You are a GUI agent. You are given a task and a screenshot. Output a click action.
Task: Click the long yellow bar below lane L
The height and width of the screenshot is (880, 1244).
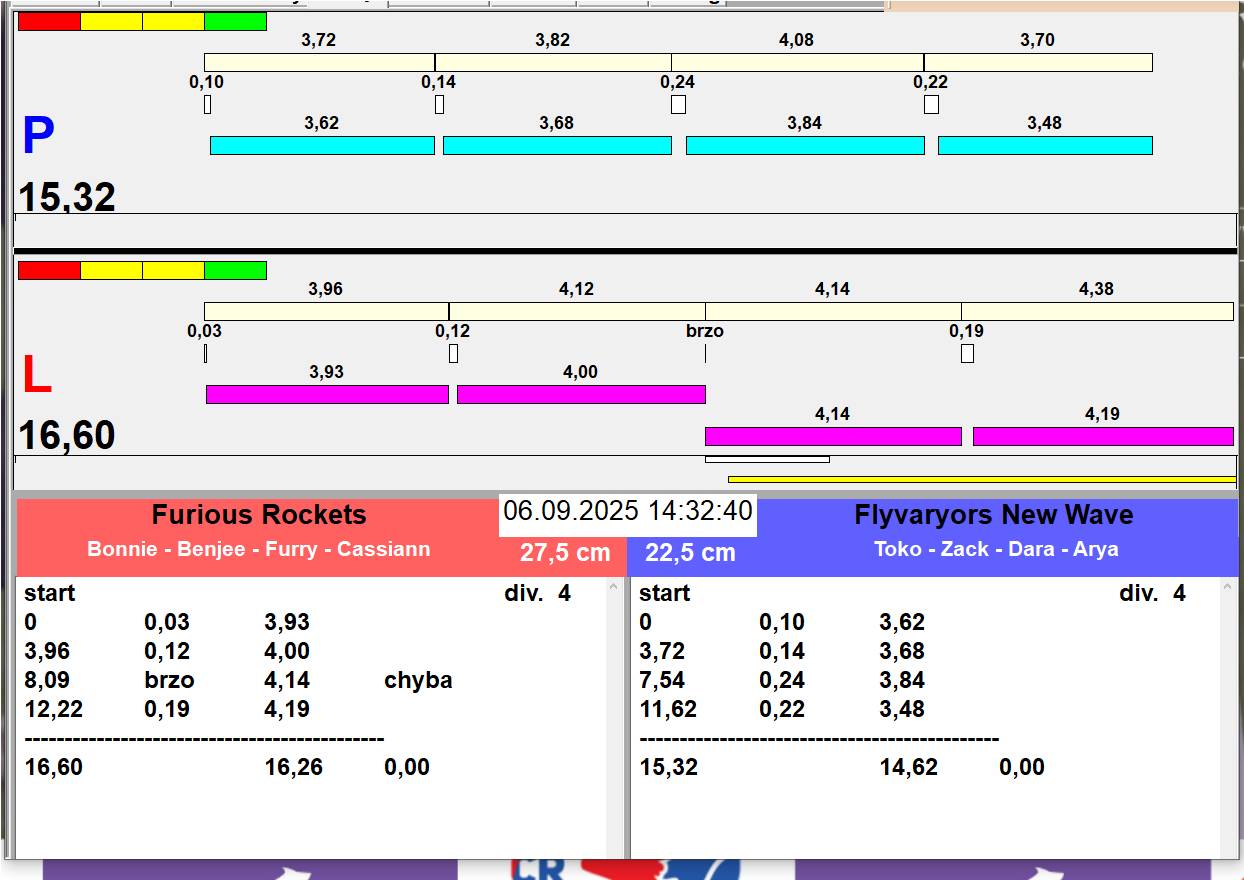point(981,480)
